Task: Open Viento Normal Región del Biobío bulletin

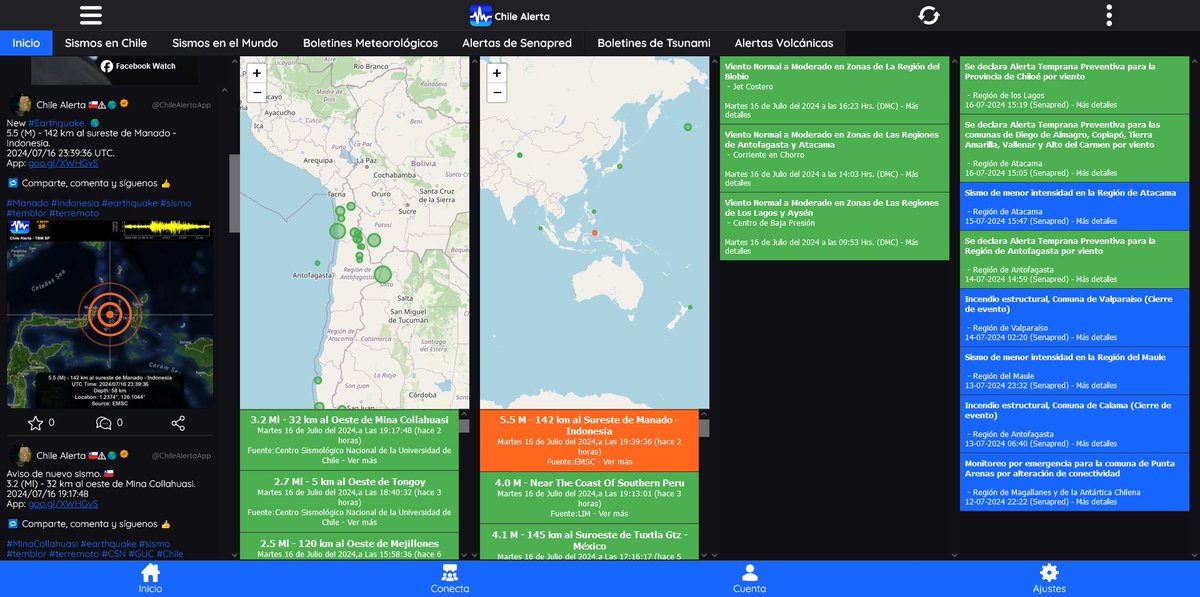Action: click(x=834, y=90)
